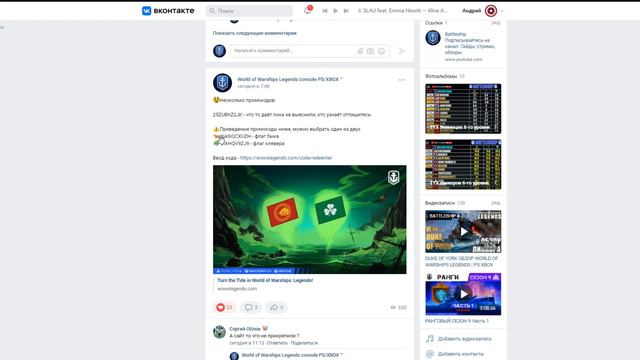This screenshot has width=640, height=360.
Task: Open the post options three-dot menu
Action: coord(402,80)
